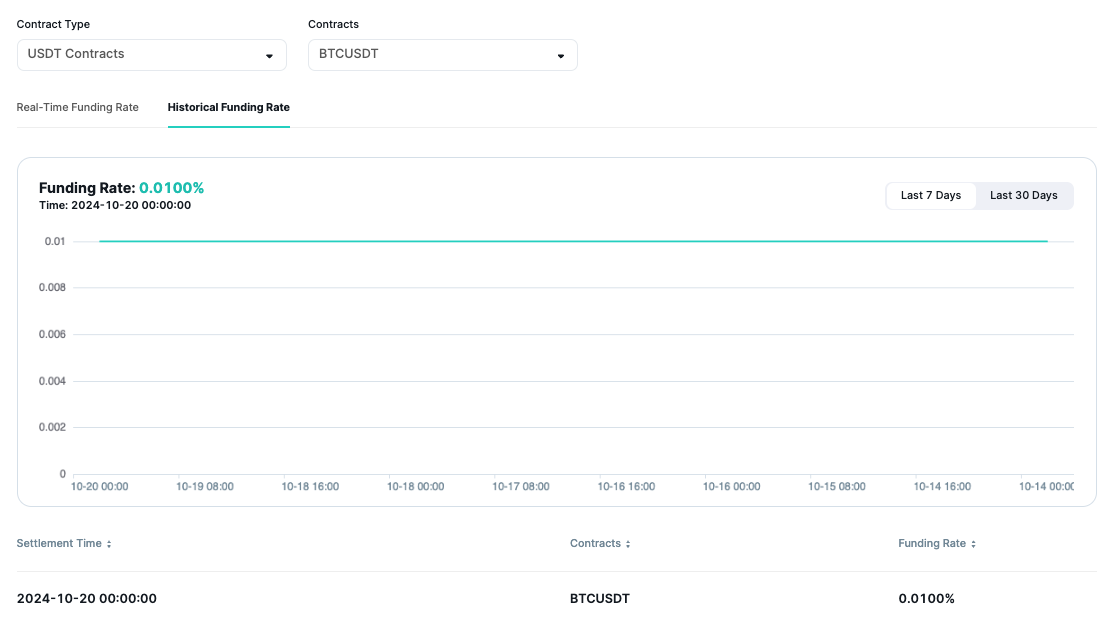Switch to Real-Time Funding Rate tab
1113x625 pixels.
click(x=77, y=107)
